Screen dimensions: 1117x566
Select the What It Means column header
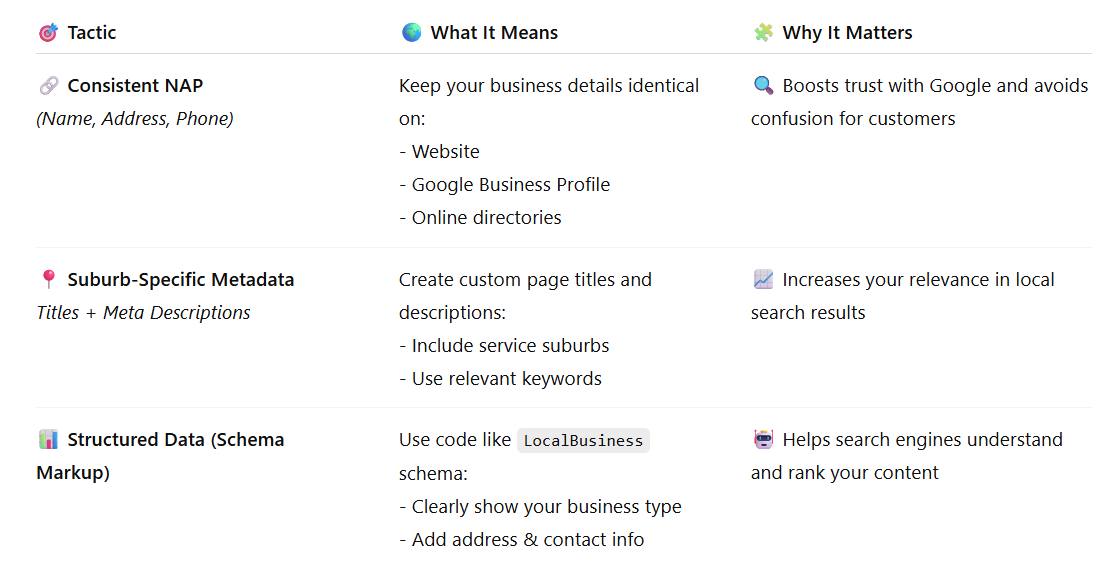(494, 33)
